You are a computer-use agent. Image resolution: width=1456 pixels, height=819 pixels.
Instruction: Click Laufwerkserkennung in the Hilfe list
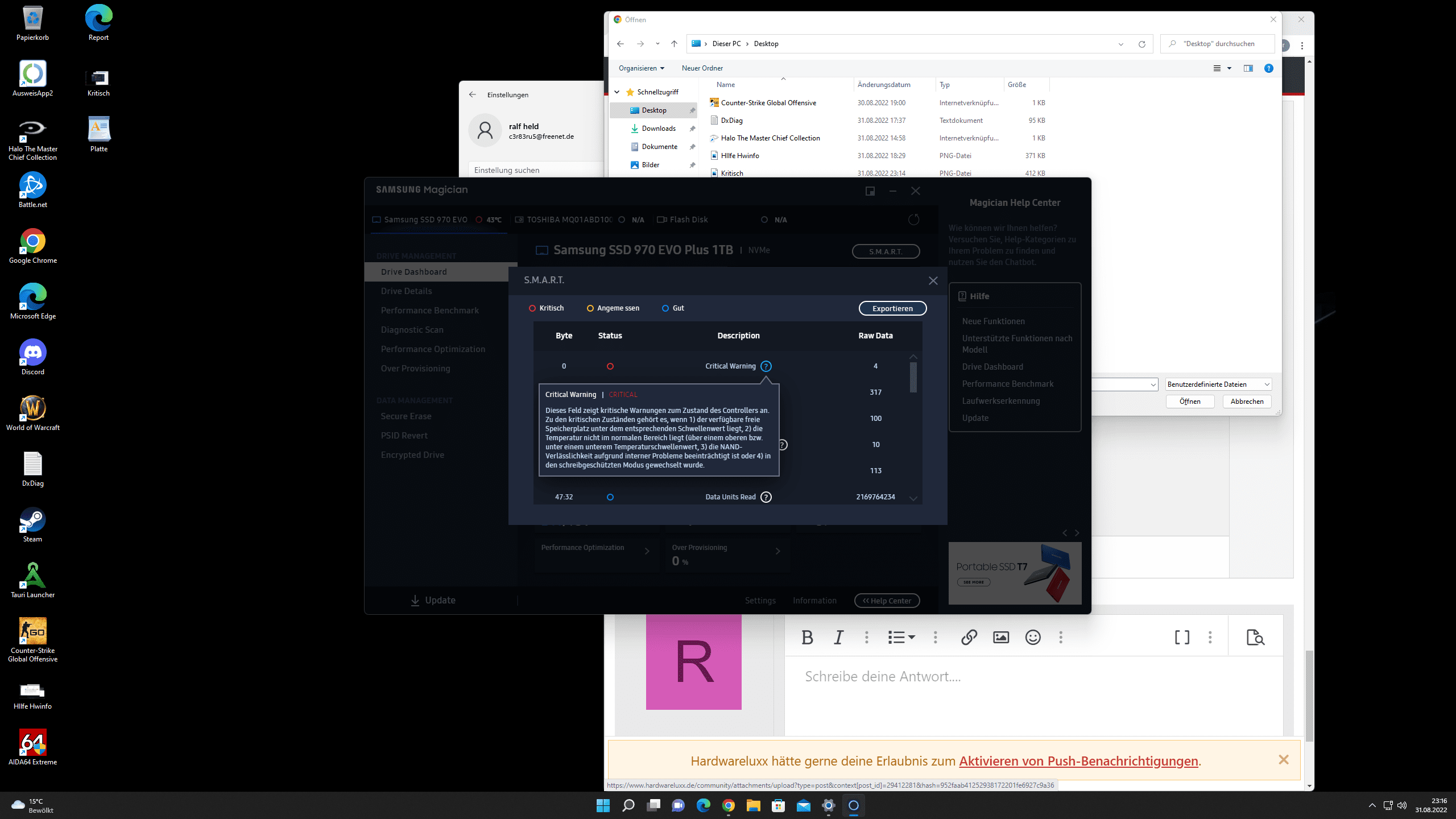1000,401
